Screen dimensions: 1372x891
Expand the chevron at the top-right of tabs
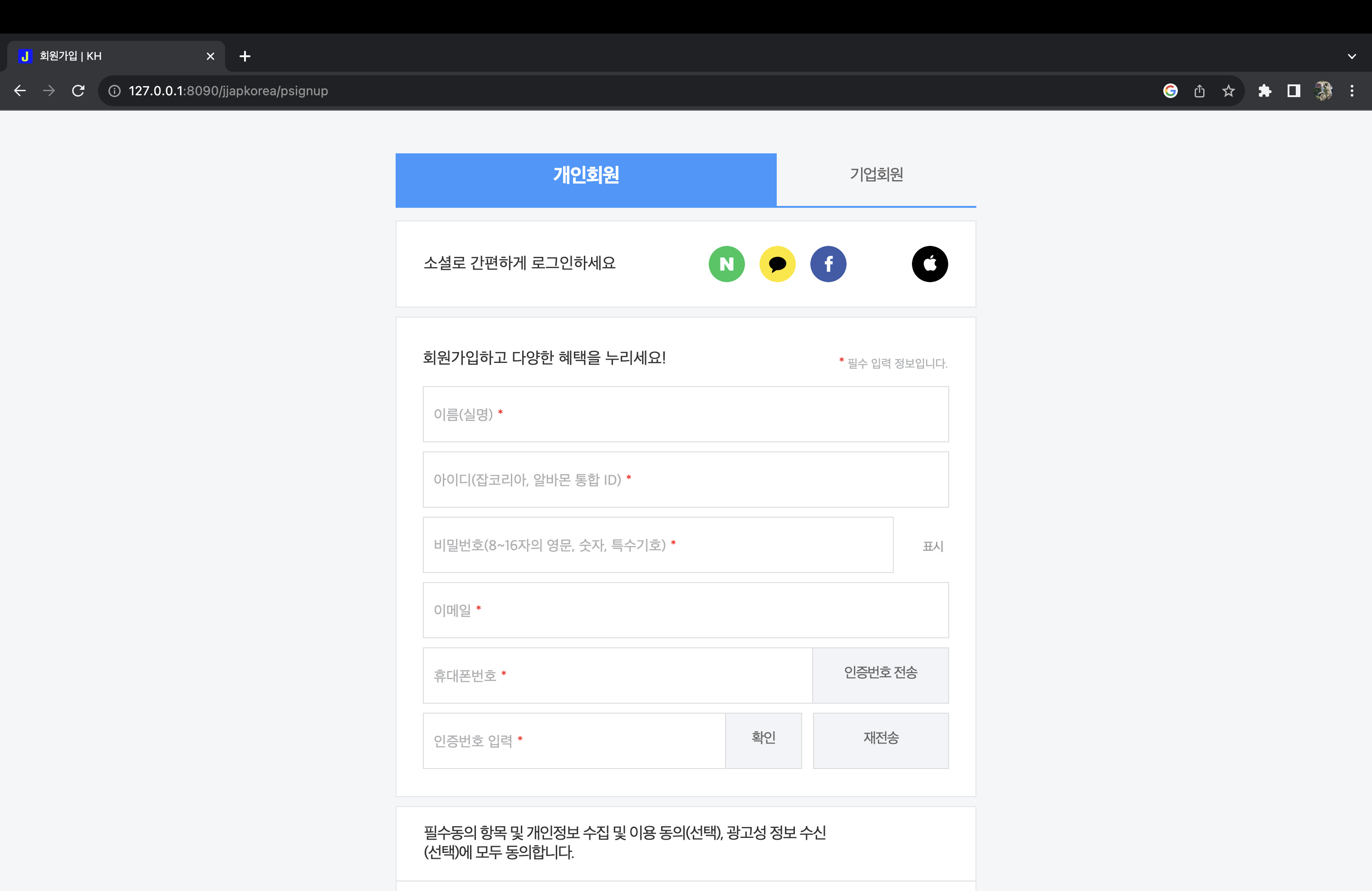point(1352,56)
